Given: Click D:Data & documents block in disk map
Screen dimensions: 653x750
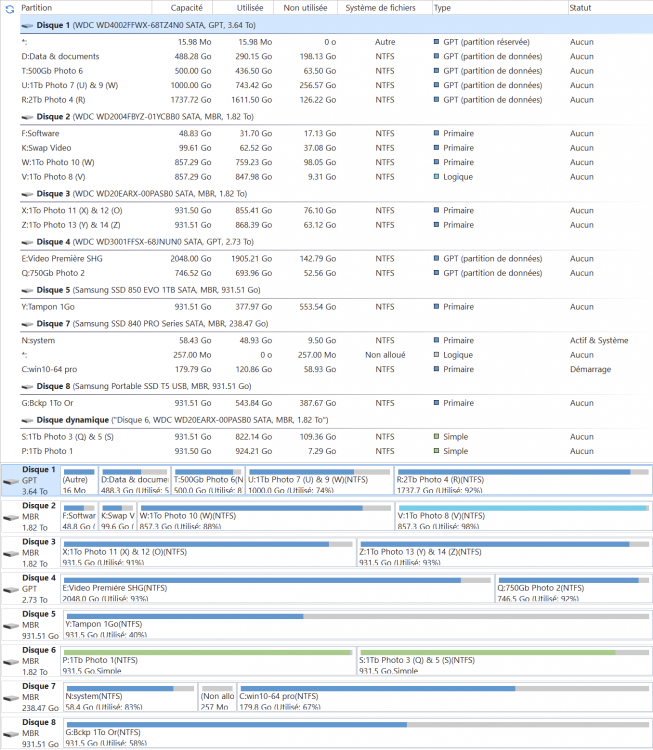Looking at the screenshot, I should pyautogui.click(x=134, y=480).
